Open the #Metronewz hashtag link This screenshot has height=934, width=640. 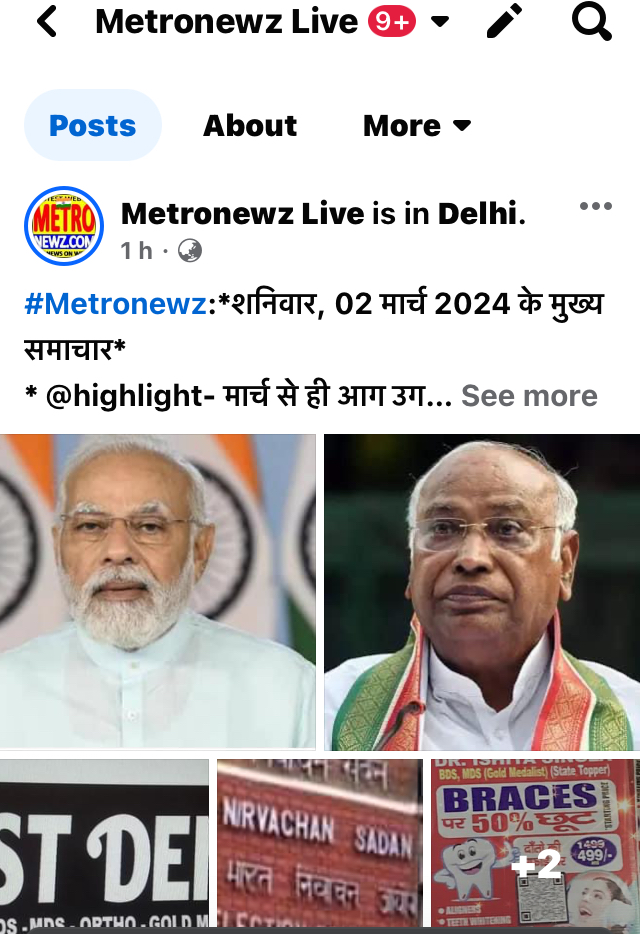click(115, 304)
